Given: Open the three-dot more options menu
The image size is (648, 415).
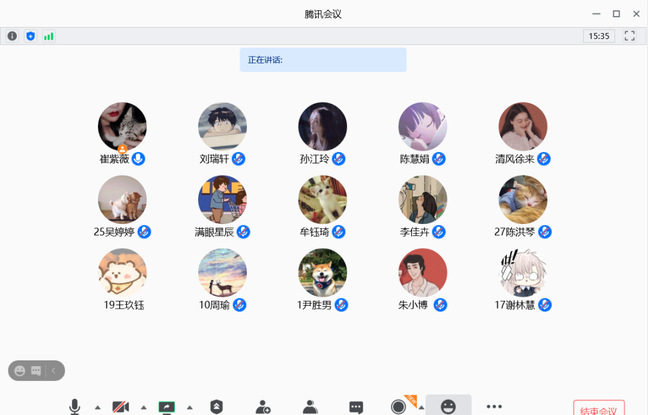Looking at the screenshot, I should pos(494,406).
